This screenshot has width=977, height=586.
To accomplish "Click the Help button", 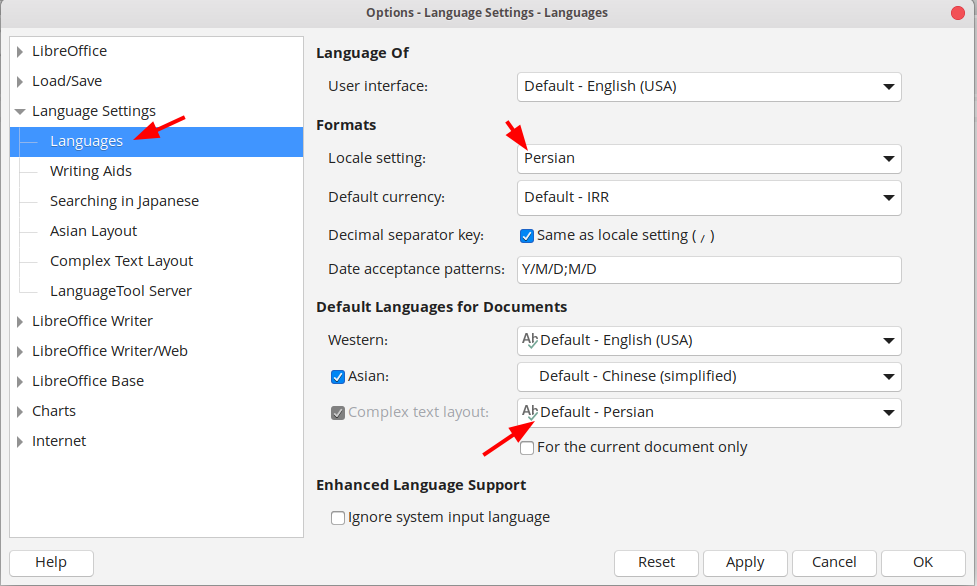I will [x=51, y=563].
